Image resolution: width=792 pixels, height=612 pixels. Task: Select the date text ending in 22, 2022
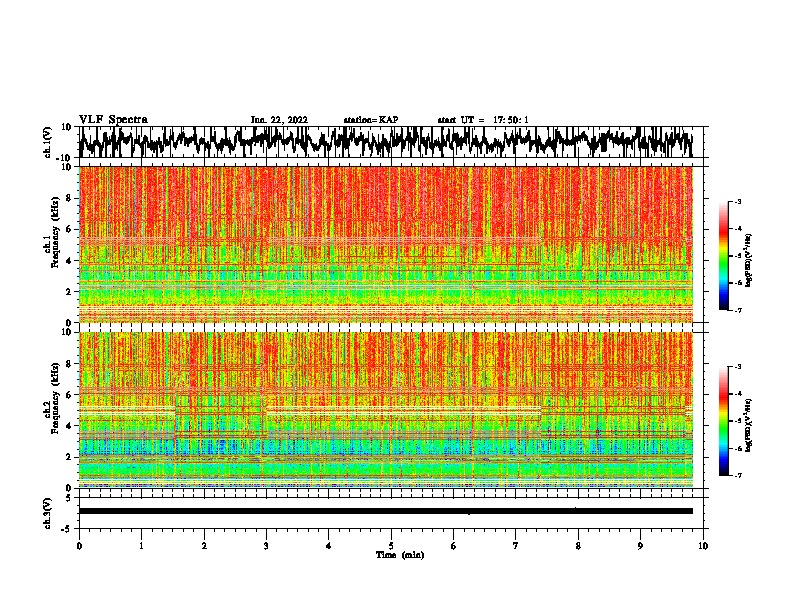tap(279, 120)
